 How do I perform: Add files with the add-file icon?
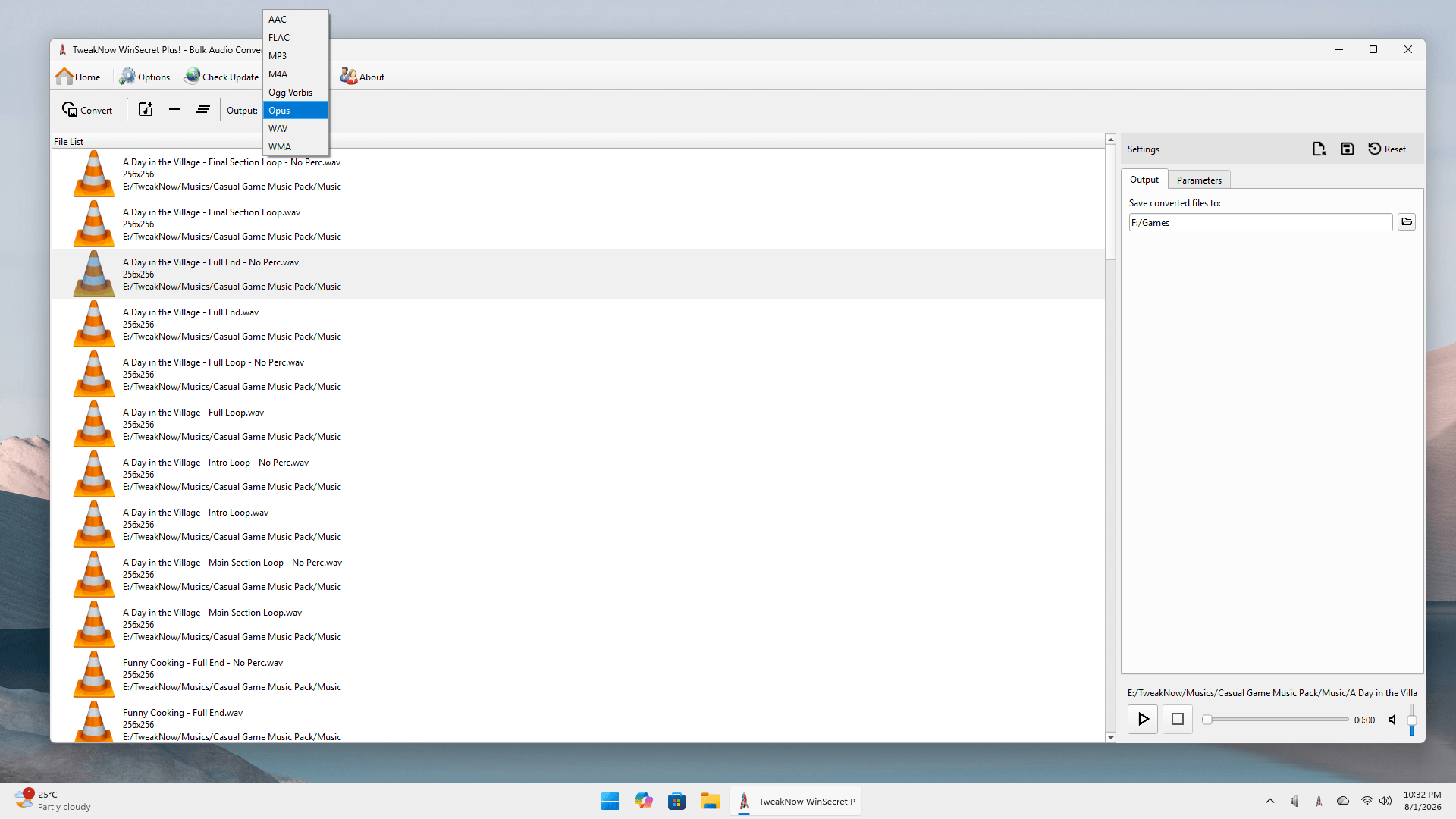(146, 110)
